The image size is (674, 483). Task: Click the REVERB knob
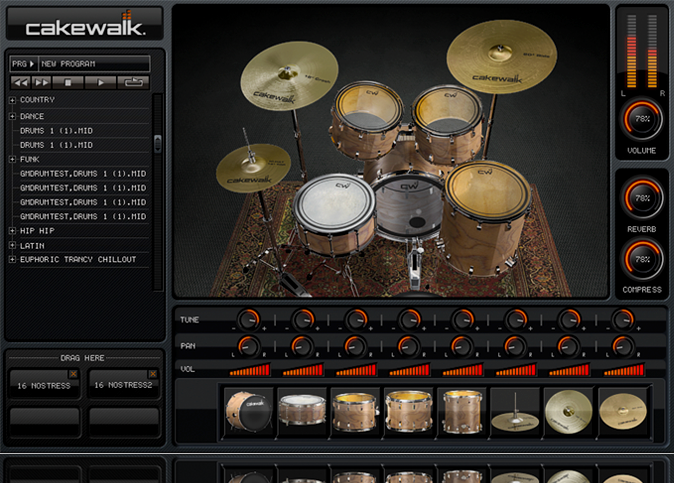point(642,198)
